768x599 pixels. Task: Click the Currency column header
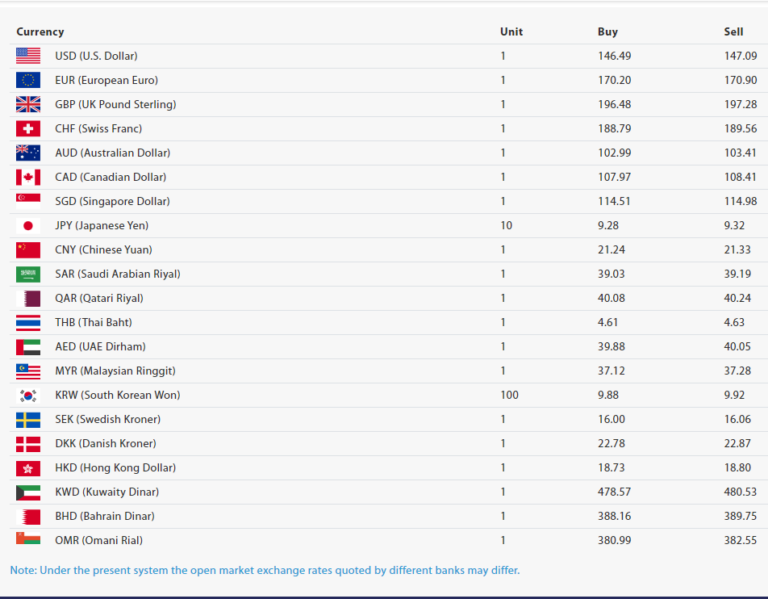click(x=40, y=32)
